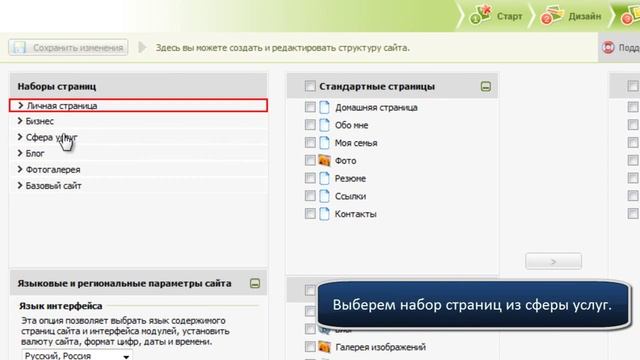Check the Обо мне checkbox
This screenshot has width=640, height=360.
click(310, 125)
